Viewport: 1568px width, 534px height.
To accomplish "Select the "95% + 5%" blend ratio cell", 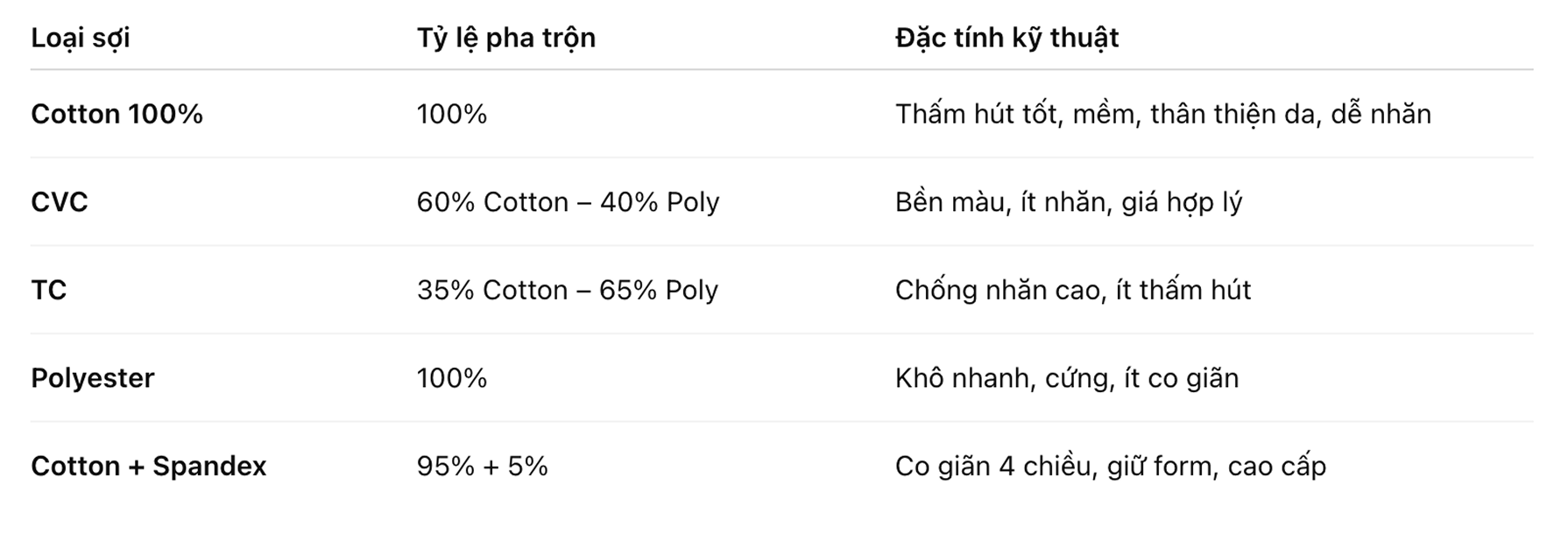I will point(482,466).
